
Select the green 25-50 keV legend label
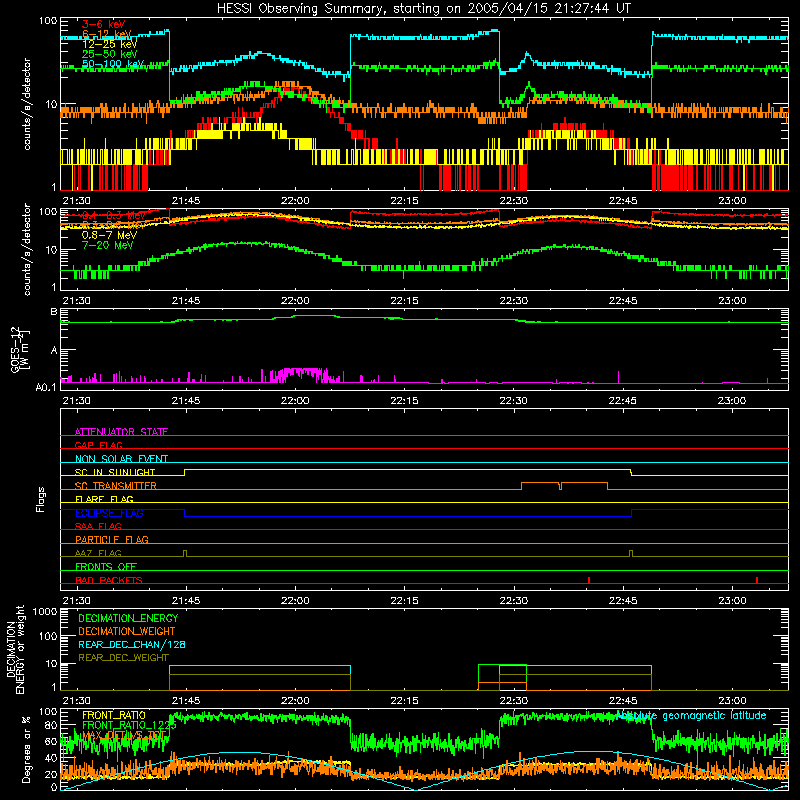click(x=109, y=54)
